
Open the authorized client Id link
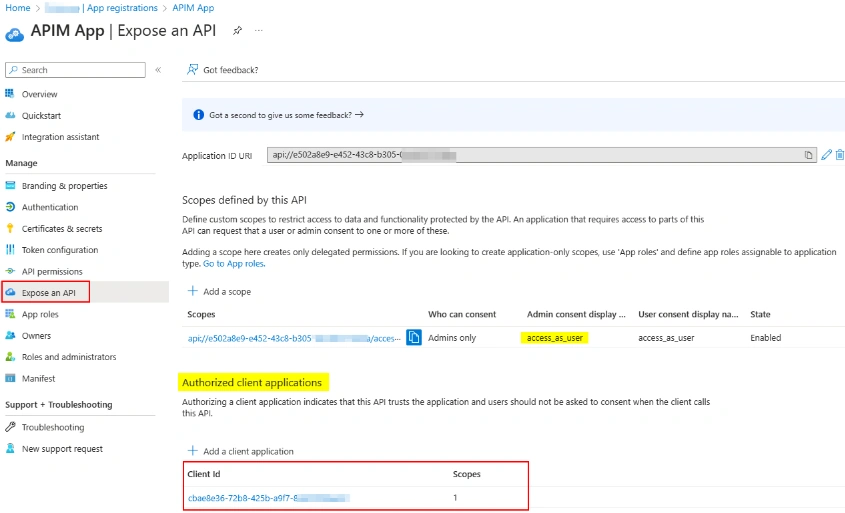pos(268,498)
